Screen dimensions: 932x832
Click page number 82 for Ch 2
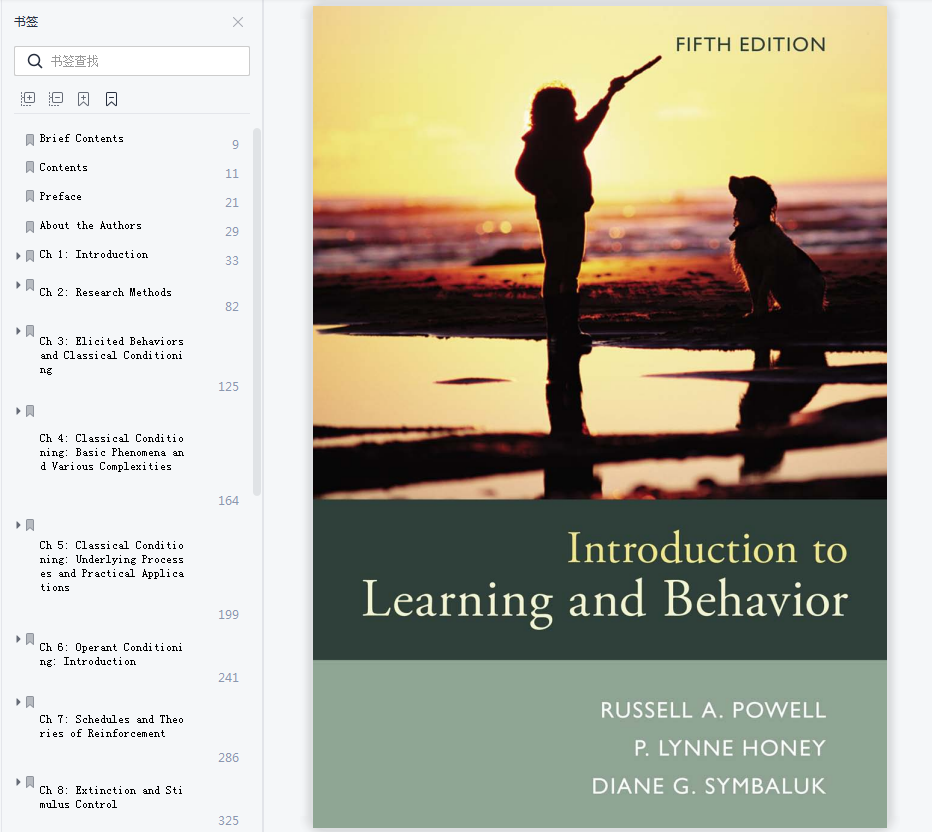click(x=232, y=307)
